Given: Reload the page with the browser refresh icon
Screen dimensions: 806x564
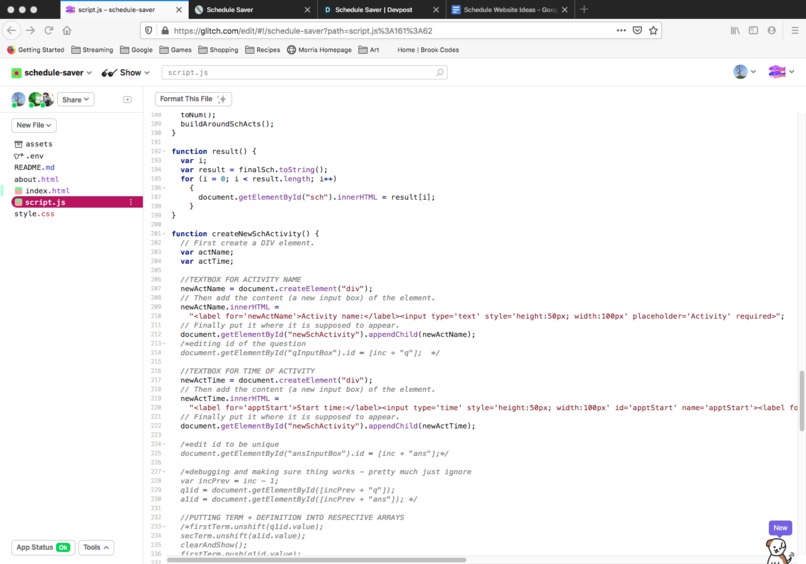Looking at the screenshot, I should click(x=49, y=30).
